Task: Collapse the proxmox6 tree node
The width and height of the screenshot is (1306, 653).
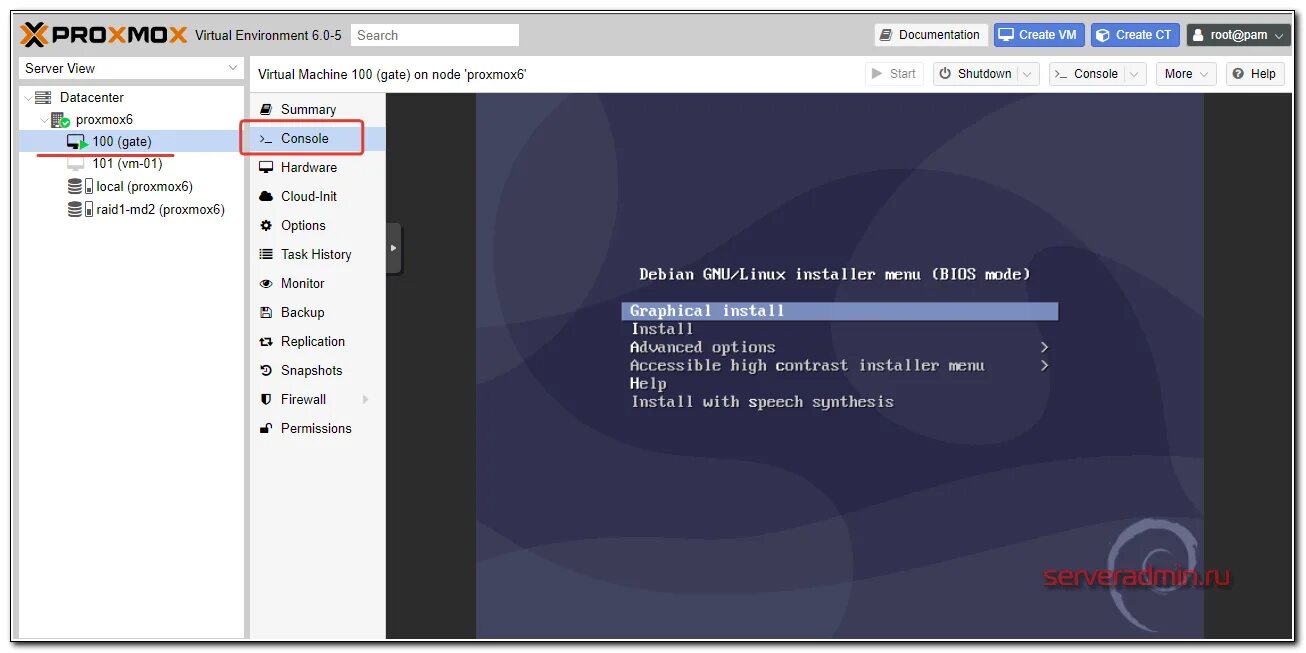Action: (x=44, y=120)
